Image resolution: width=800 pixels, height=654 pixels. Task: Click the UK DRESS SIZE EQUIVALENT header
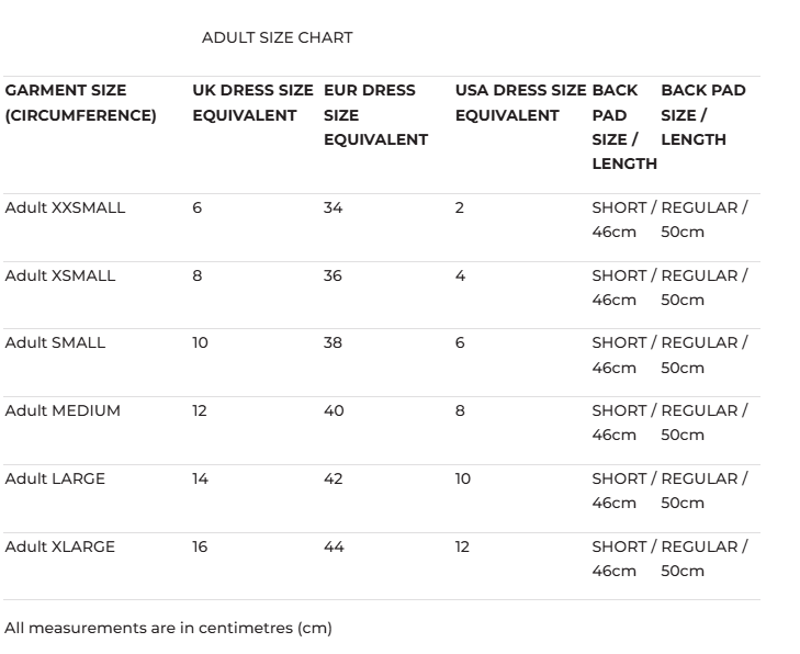coord(253,103)
